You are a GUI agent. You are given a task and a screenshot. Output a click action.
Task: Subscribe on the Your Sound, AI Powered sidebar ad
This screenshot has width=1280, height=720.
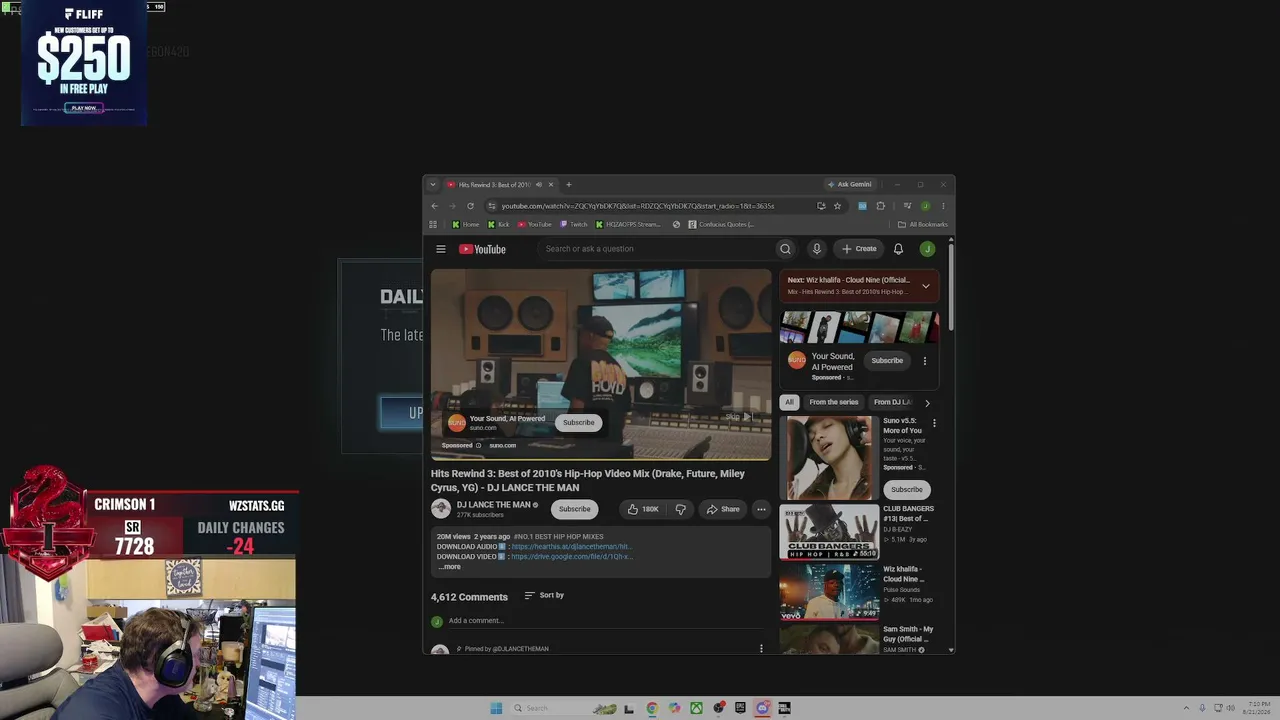click(887, 361)
